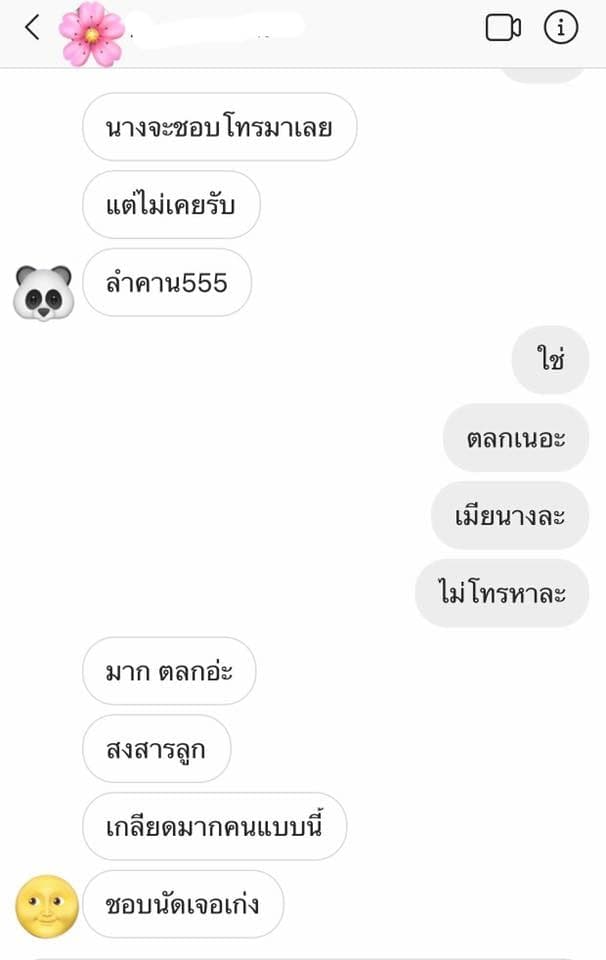Select the sent bubble ไม่โทรหาละ
This screenshot has height=960, width=606.
[502, 593]
